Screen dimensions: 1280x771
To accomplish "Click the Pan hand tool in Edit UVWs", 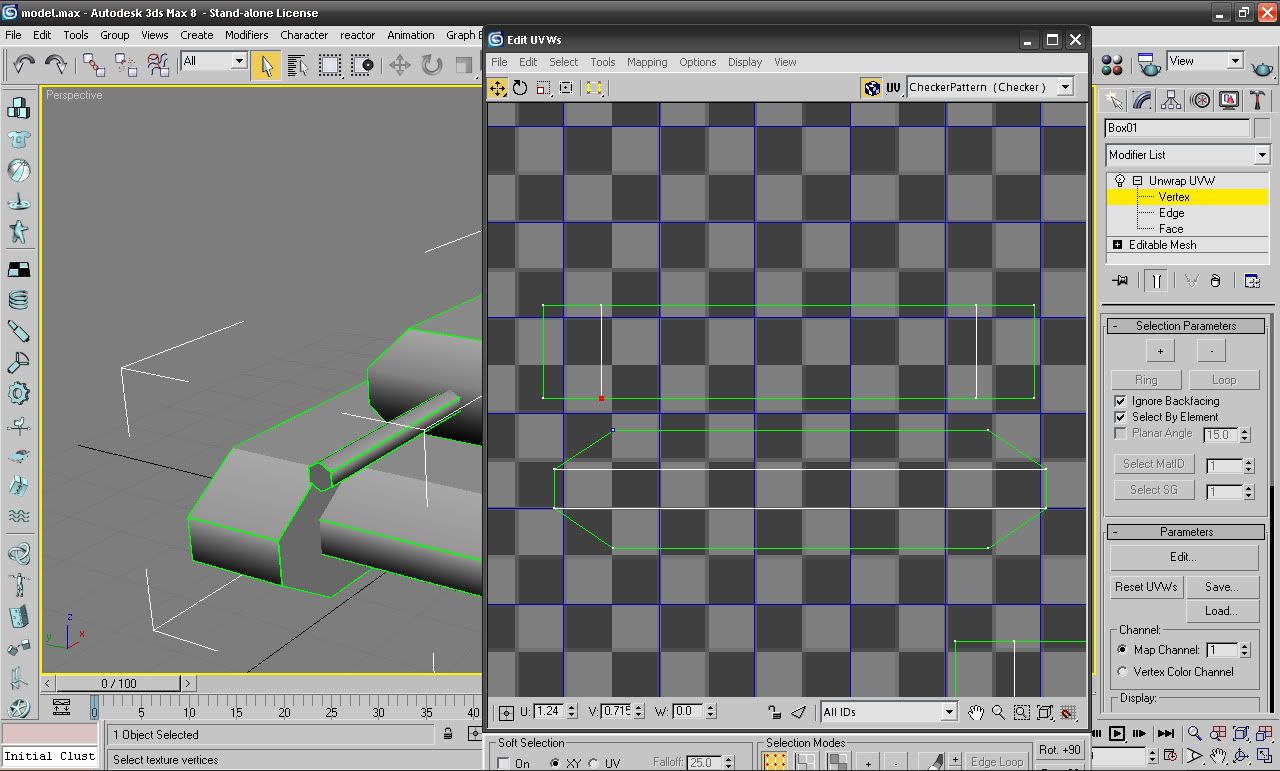I will [976, 712].
